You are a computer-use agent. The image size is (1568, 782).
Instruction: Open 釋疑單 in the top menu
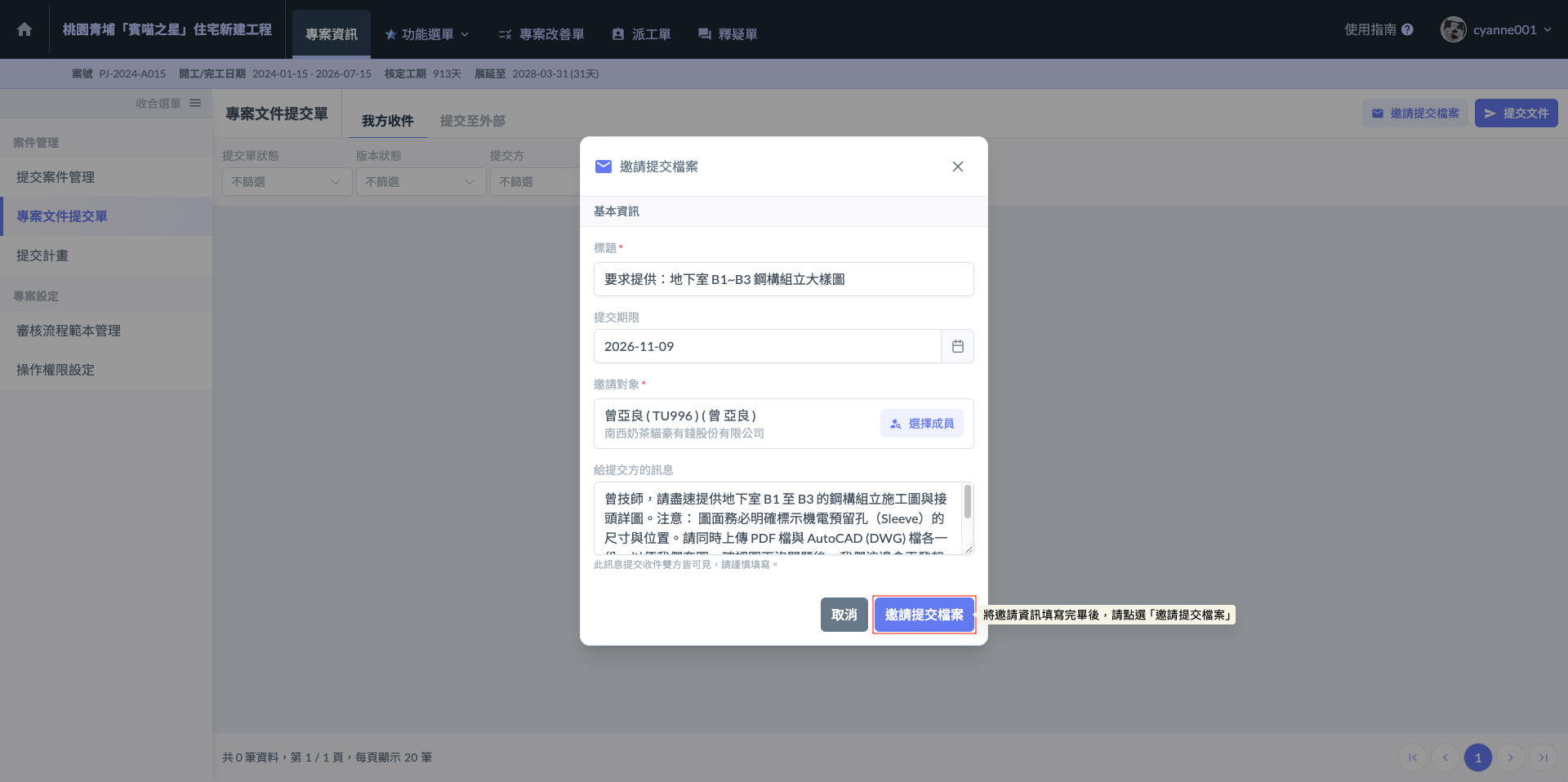click(728, 34)
